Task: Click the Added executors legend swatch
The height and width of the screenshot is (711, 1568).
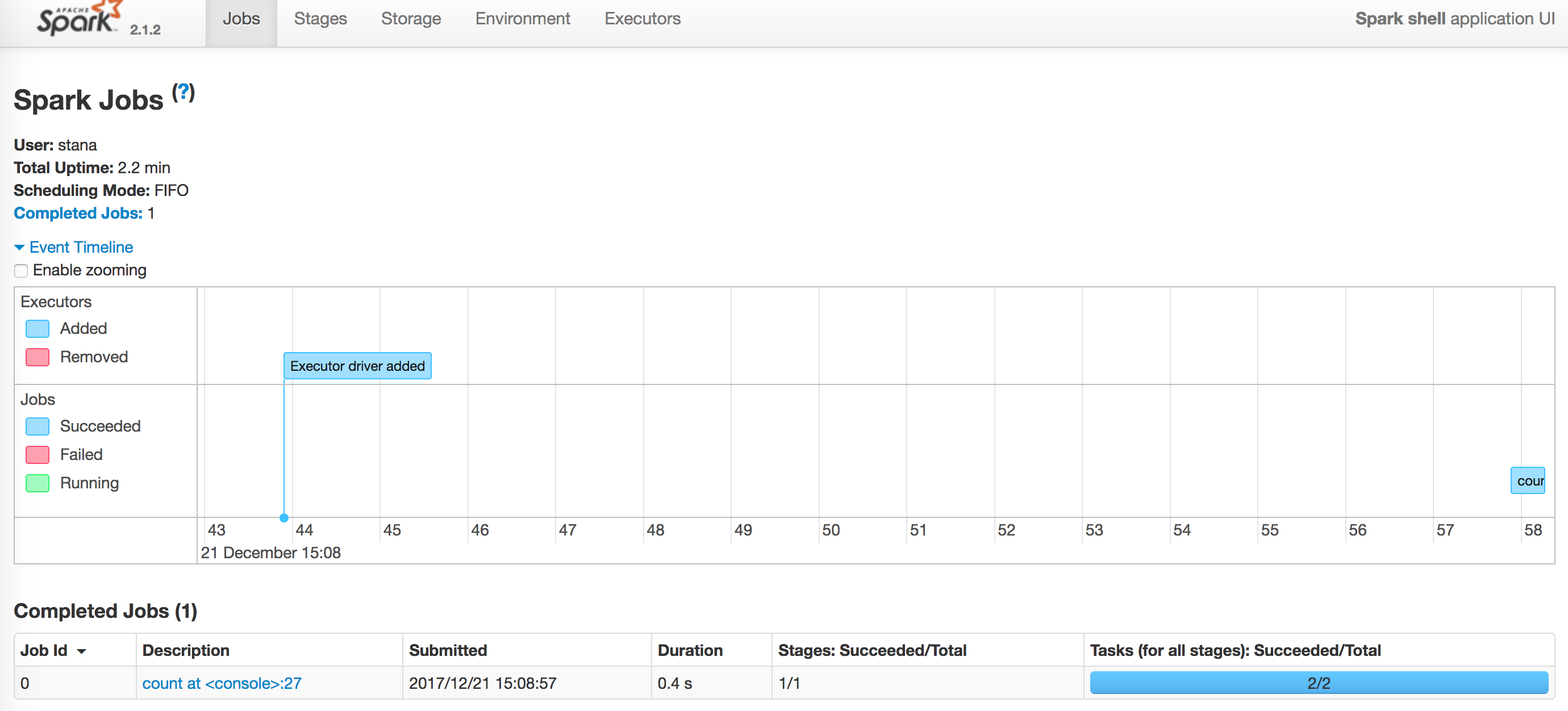Action: (37, 329)
